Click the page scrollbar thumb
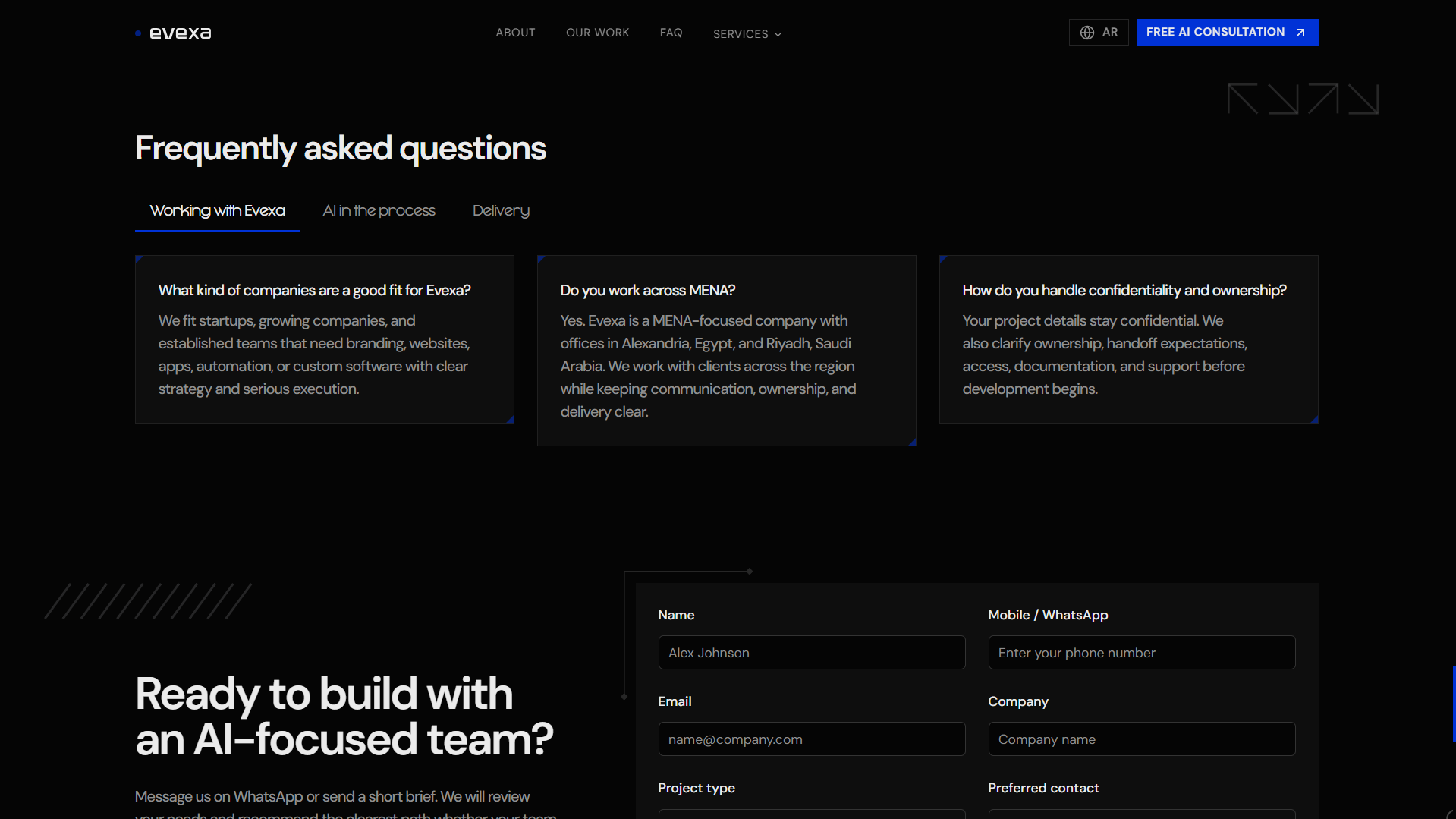The height and width of the screenshot is (819, 1456). pyautogui.click(x=1454, y=704)
